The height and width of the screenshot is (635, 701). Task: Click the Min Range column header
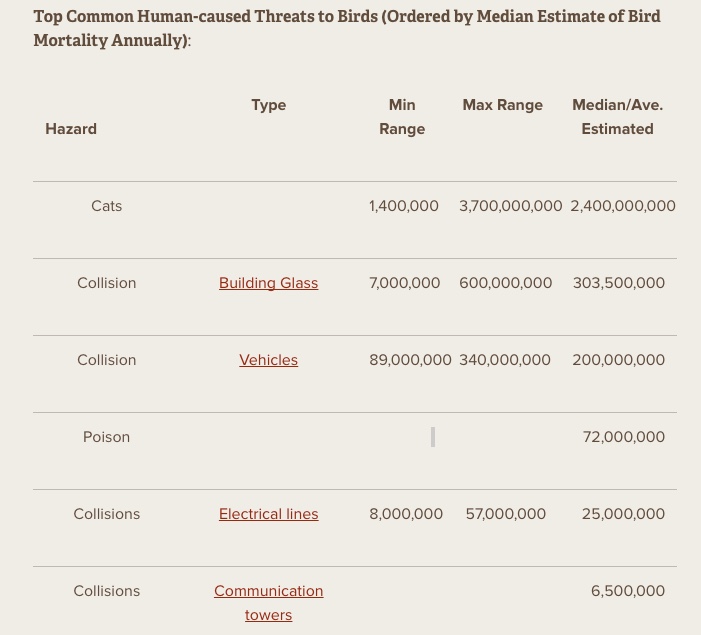tap(402, 117)
